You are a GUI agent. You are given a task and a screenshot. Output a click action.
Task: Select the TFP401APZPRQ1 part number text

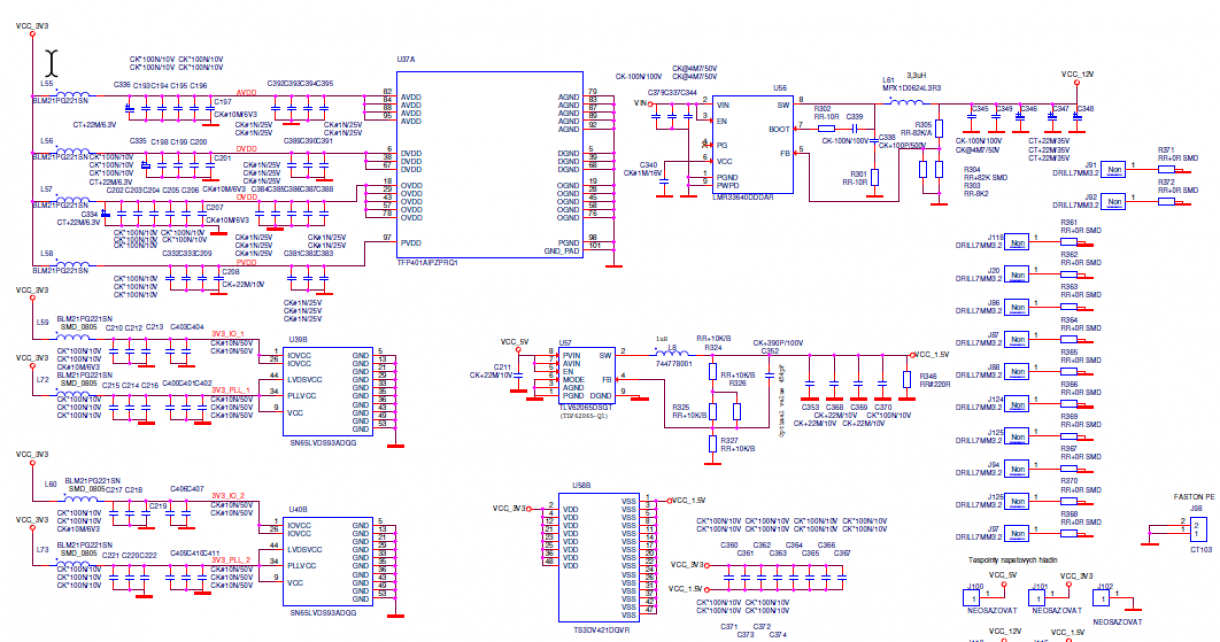(x=428, y=262)
